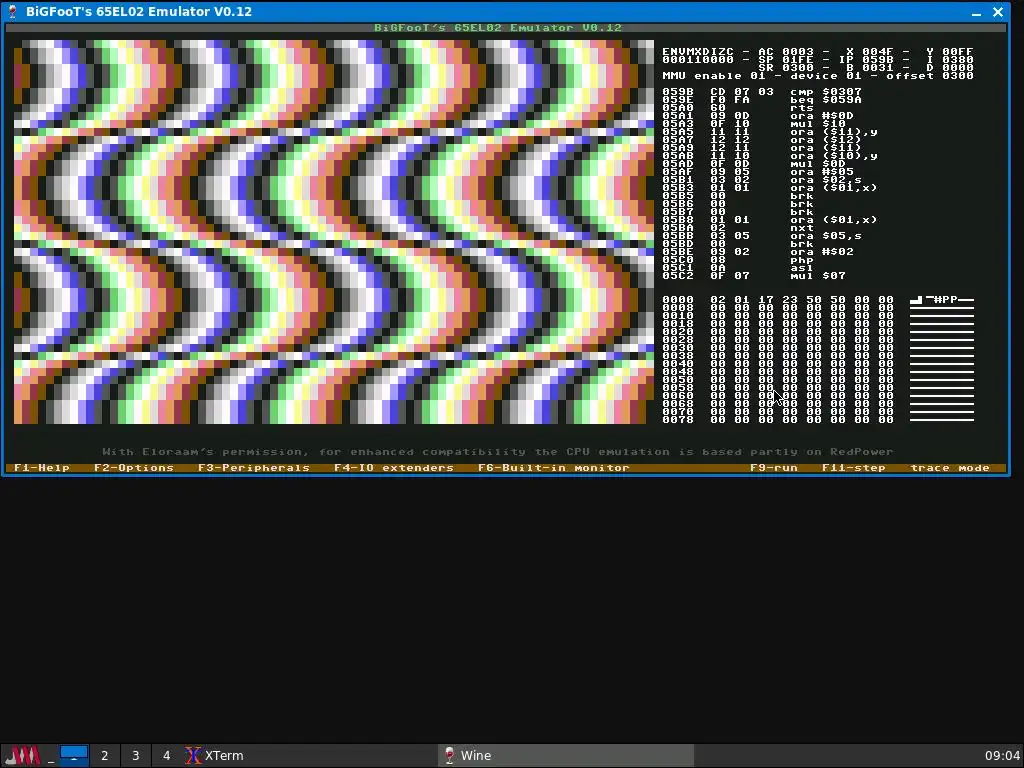Viewport: 1024px width, 768px height.
Task: Select the disassembly line cmp $0307
Action: pyautogui.click(x=762, y=91)
